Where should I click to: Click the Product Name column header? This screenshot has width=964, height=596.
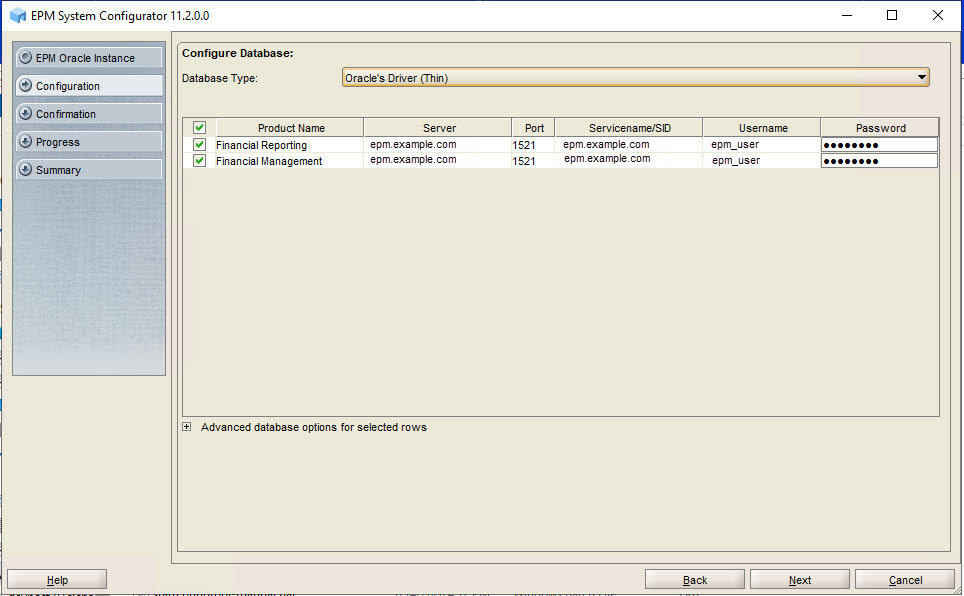tap(290, 128)
